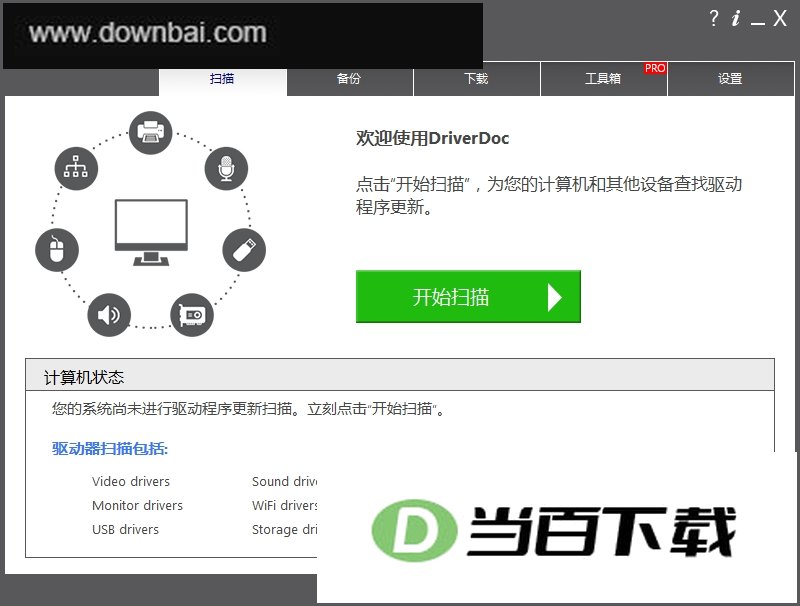
Task: Click the "USB drivers" text
Action: (x=125, y=529)
